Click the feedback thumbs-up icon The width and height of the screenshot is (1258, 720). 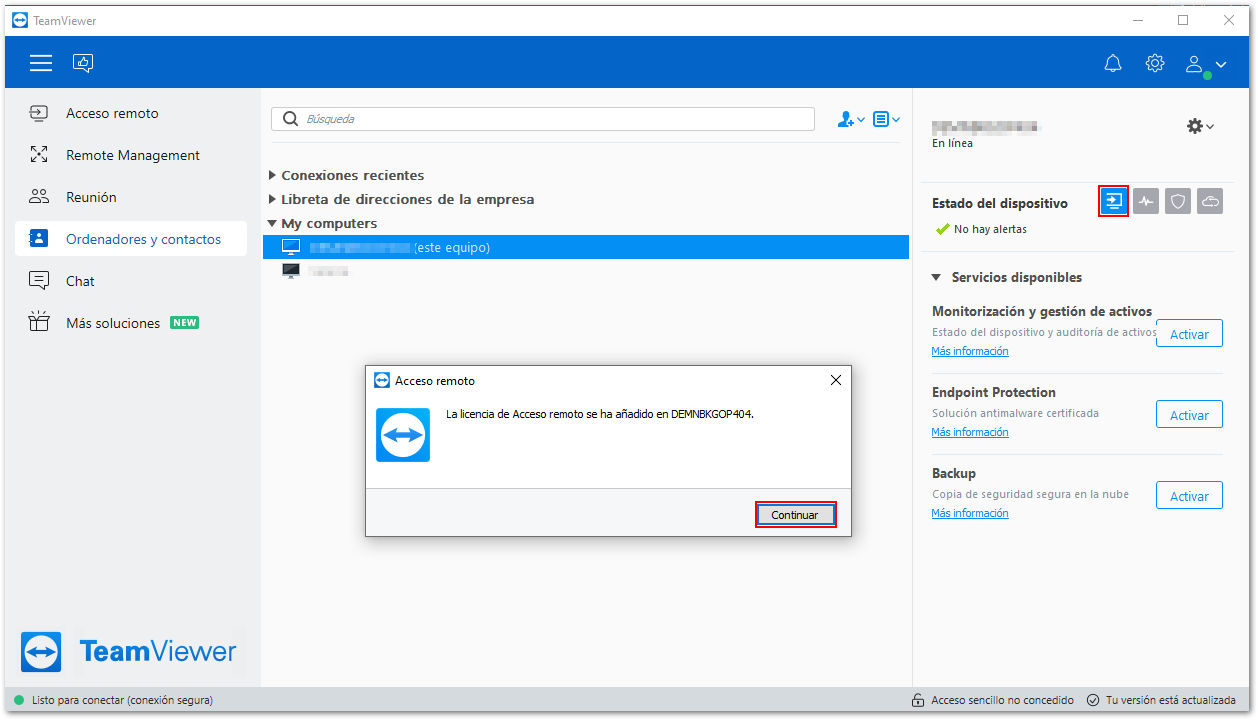(x=83, y=64)
